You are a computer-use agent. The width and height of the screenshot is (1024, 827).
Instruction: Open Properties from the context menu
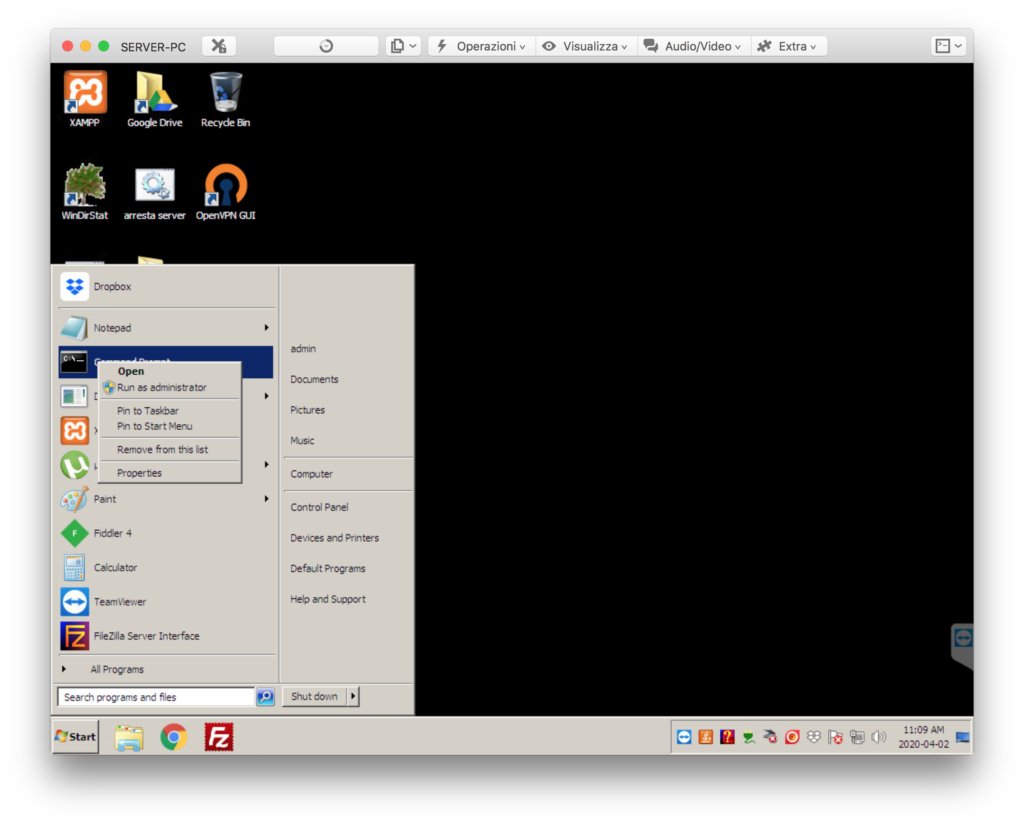point(170,474)
